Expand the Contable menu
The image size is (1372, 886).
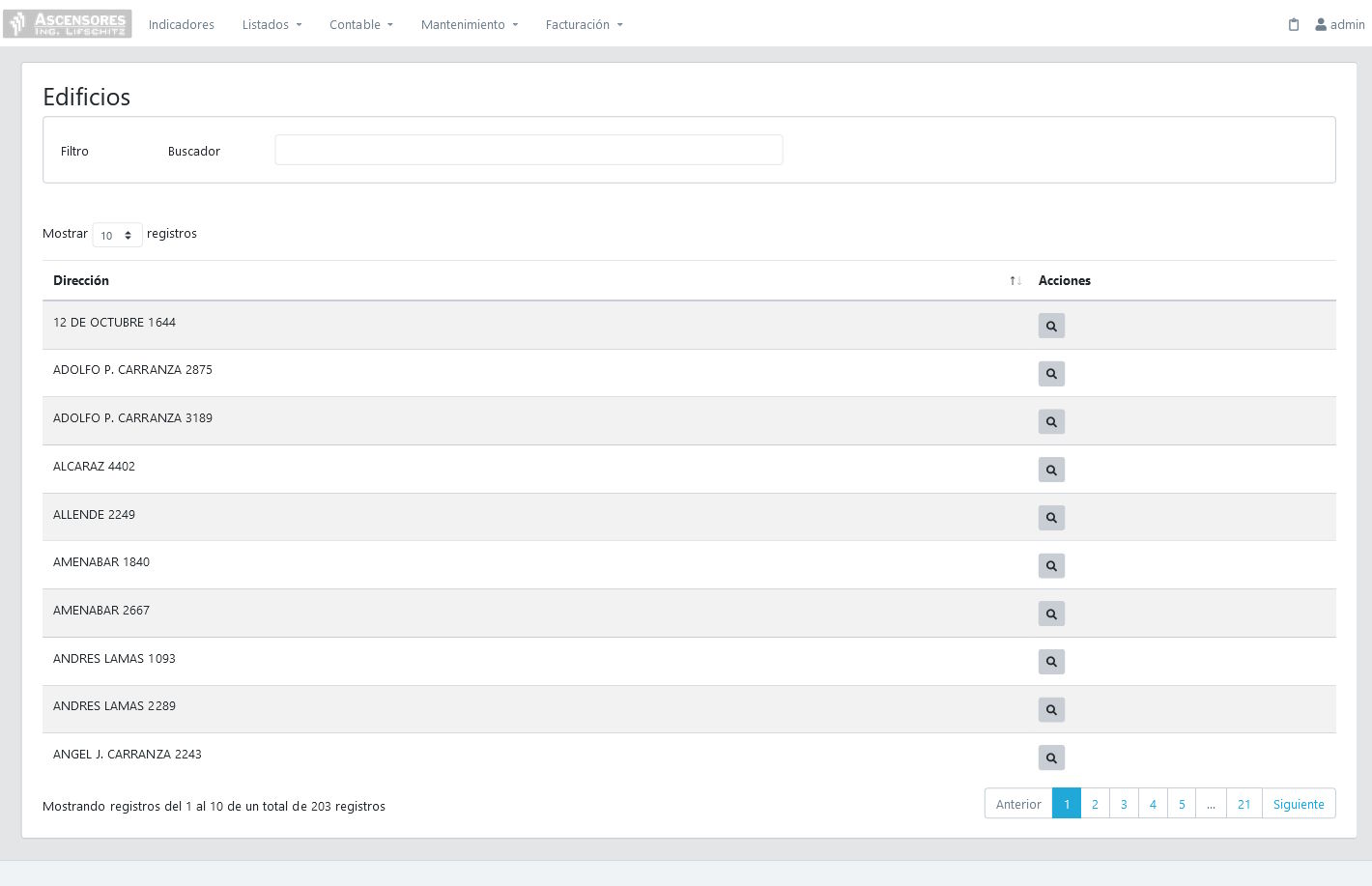[x=360, y=25]
